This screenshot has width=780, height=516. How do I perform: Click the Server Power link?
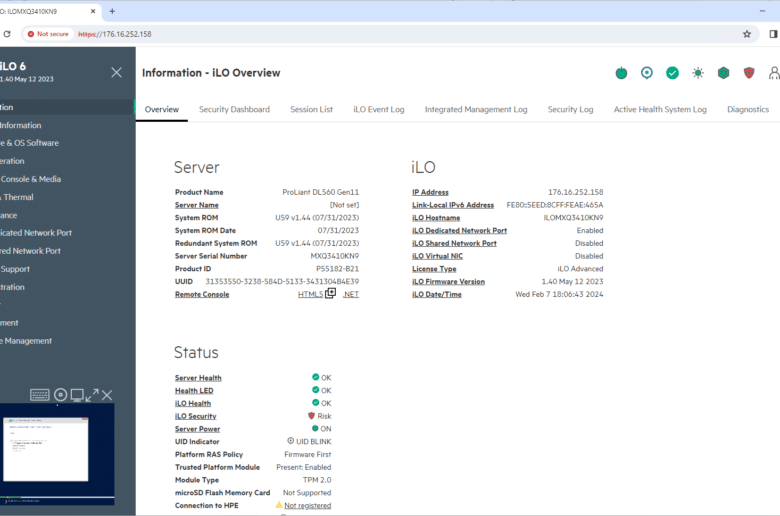tap(197, 429)
